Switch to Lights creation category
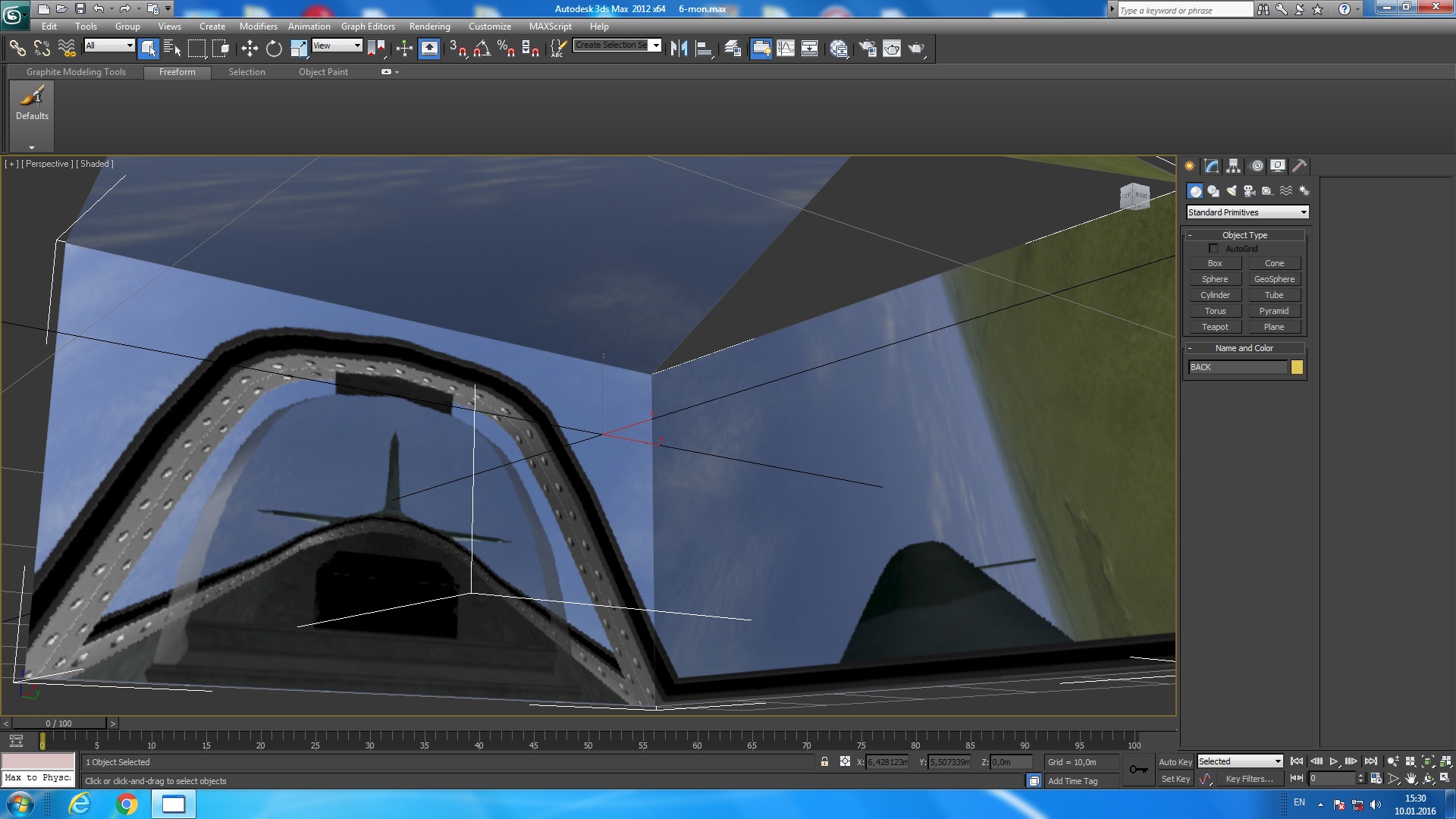This screenshot has width=1456, height=819. pyautogui.click(x=1231, y=191)
